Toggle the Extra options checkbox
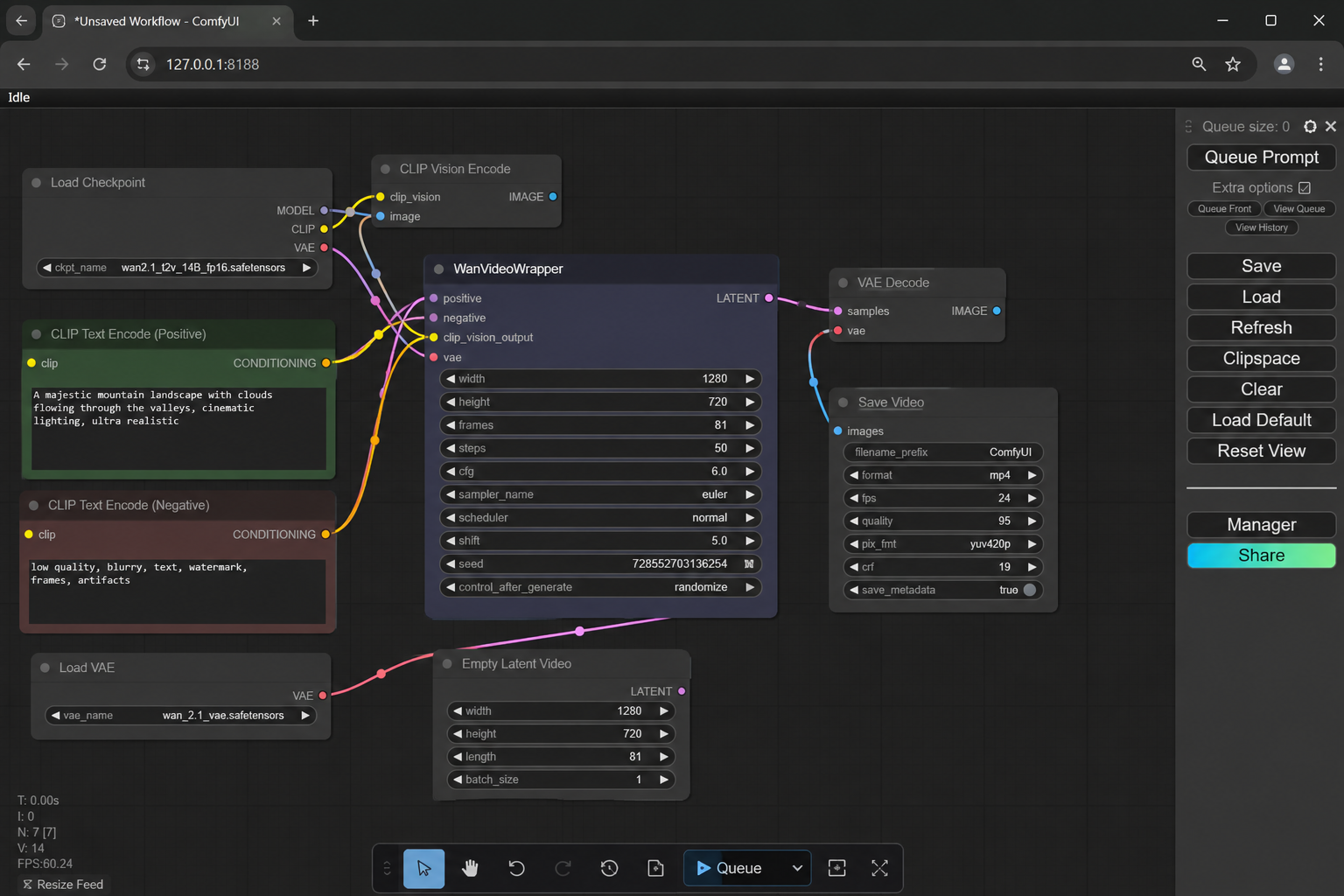Viewport: 1344px width, 896px height. (1305, 187)
